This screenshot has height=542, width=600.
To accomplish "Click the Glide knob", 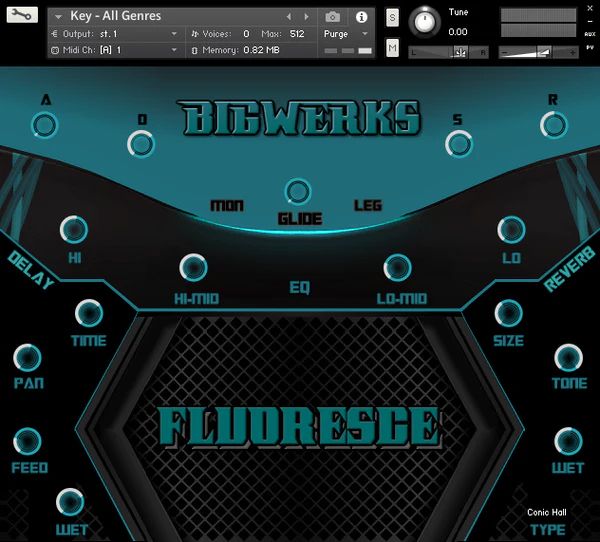I will pos(298,192).
